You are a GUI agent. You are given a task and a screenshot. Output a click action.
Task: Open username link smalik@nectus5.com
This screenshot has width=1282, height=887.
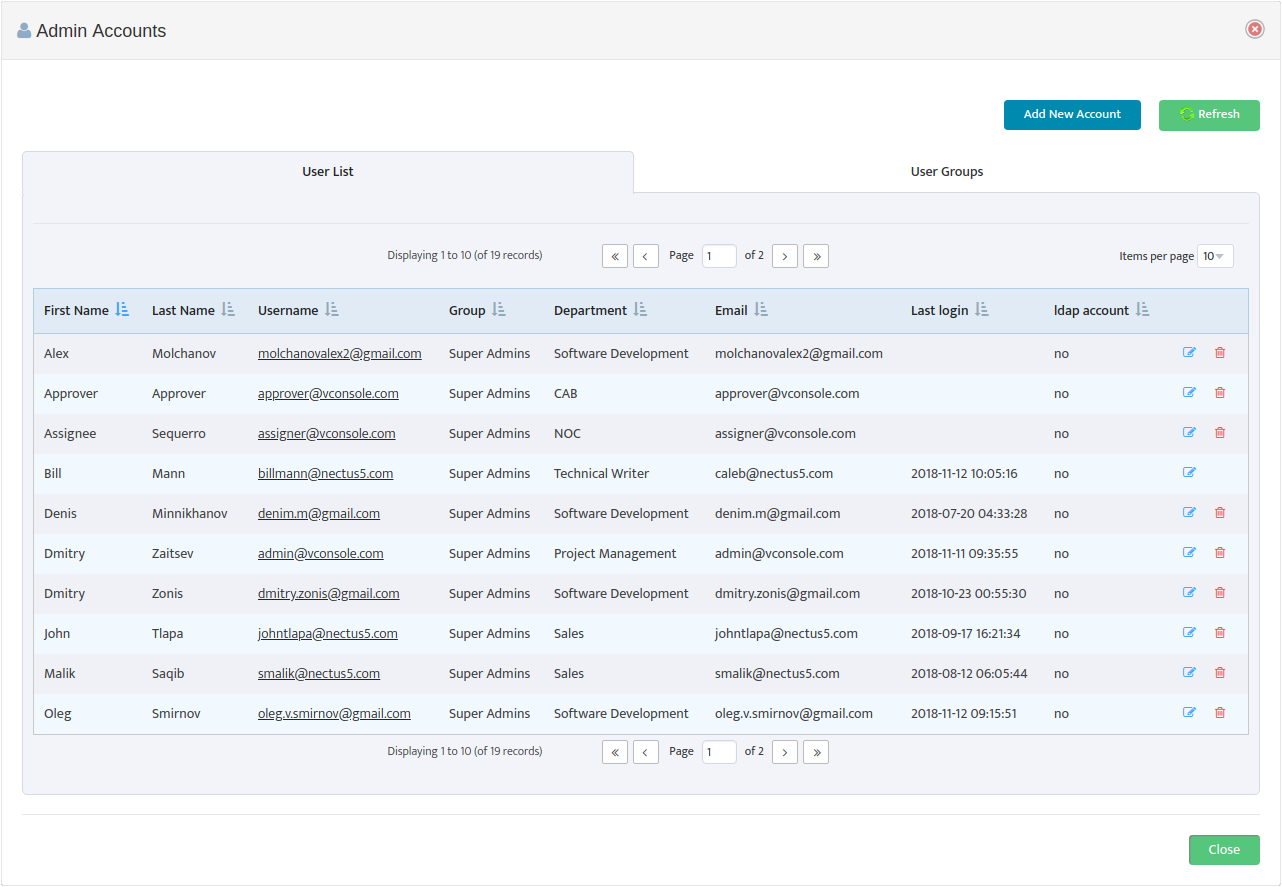pos(319,674)
